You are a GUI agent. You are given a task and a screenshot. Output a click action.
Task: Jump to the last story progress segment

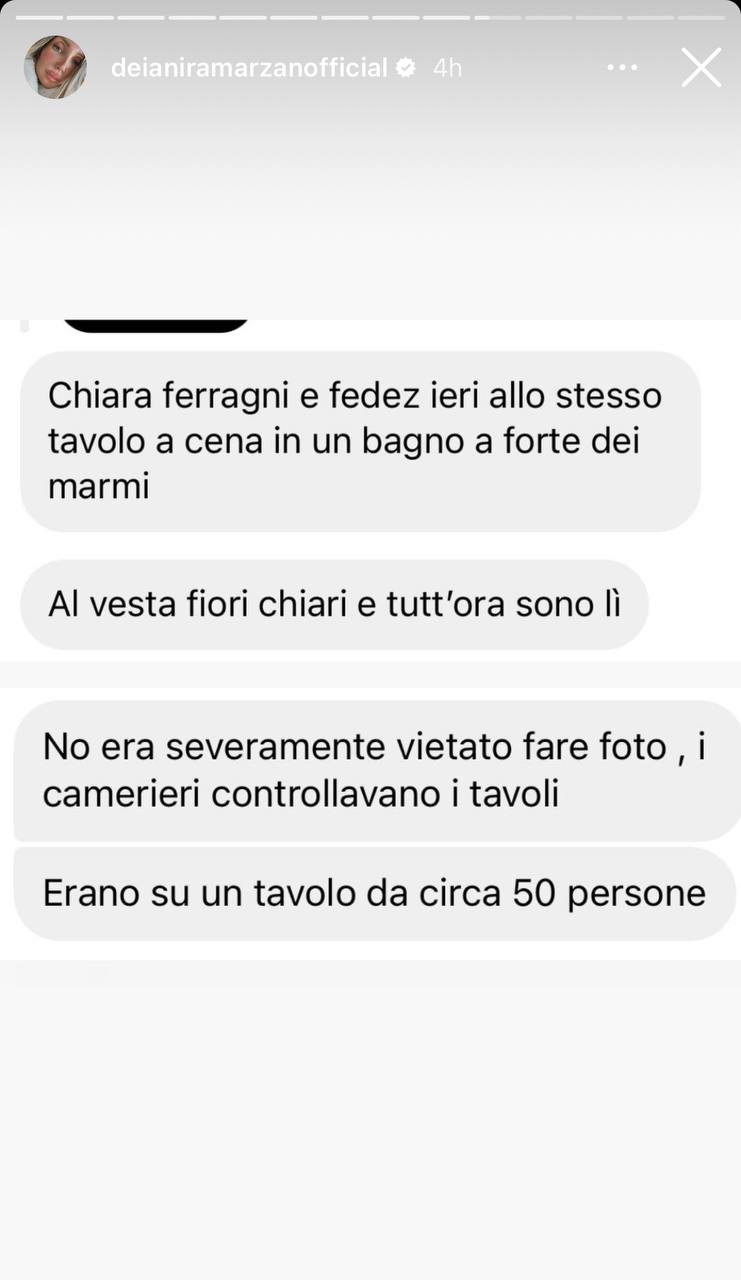(702, 17)
